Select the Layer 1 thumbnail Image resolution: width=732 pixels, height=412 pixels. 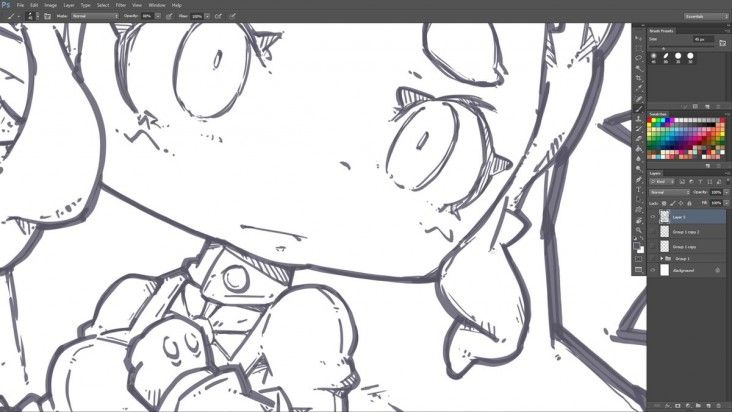tap(665, 217)
